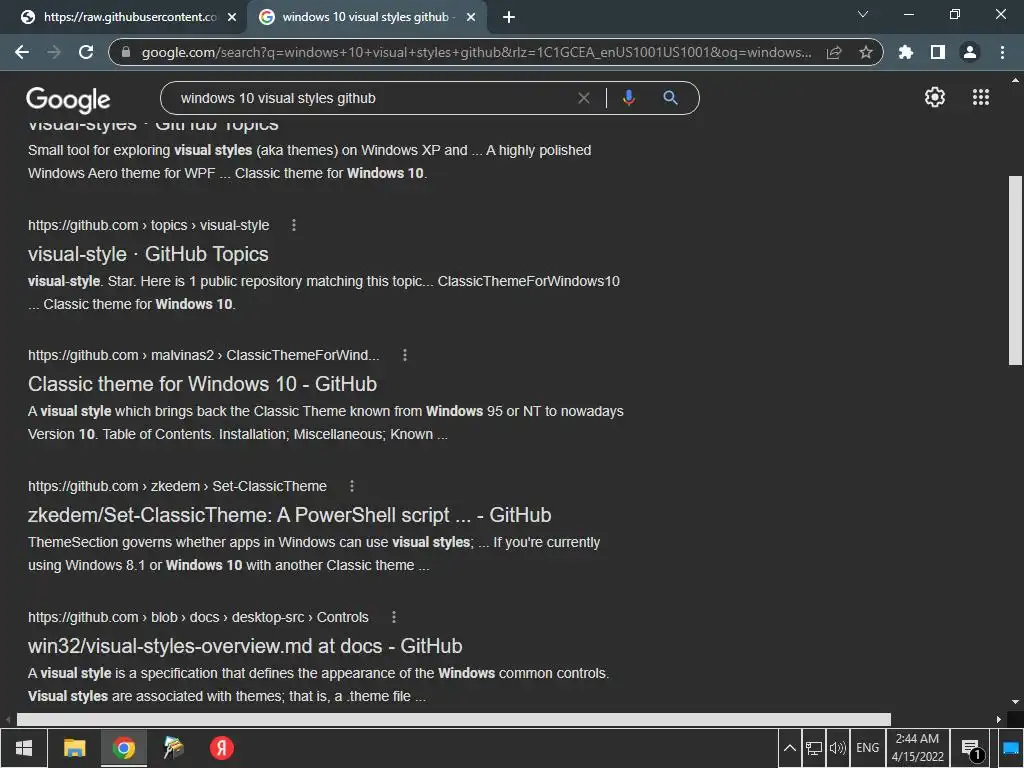
Task: Open network status tray icon
Action: coord(814,748)
